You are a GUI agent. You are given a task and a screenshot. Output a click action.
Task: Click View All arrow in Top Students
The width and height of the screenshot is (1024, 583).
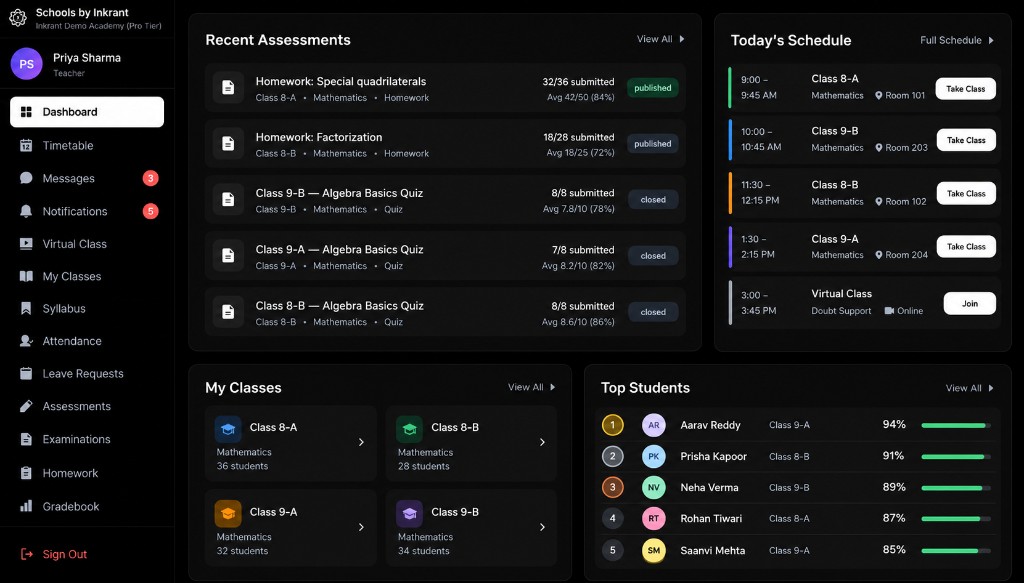[x=991, y=388]
